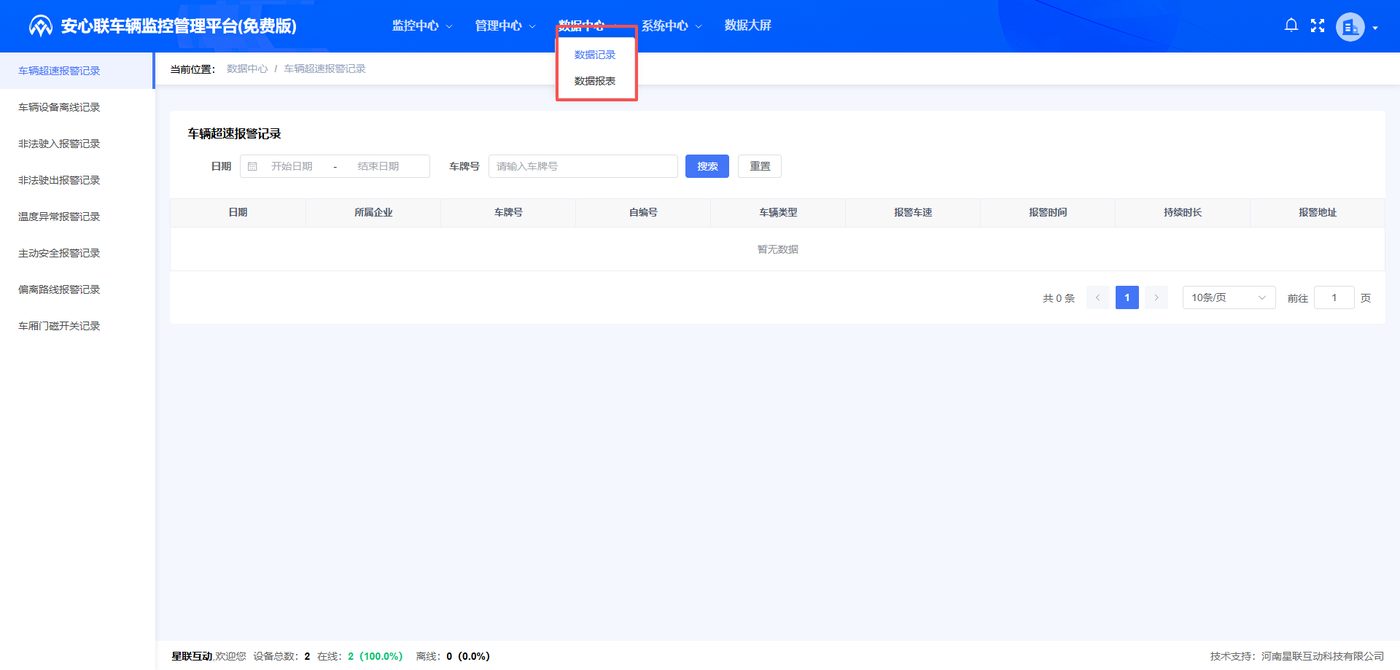Open 主动安全报警记录 in sidebar
The image size is (1400, 670).
77,253
